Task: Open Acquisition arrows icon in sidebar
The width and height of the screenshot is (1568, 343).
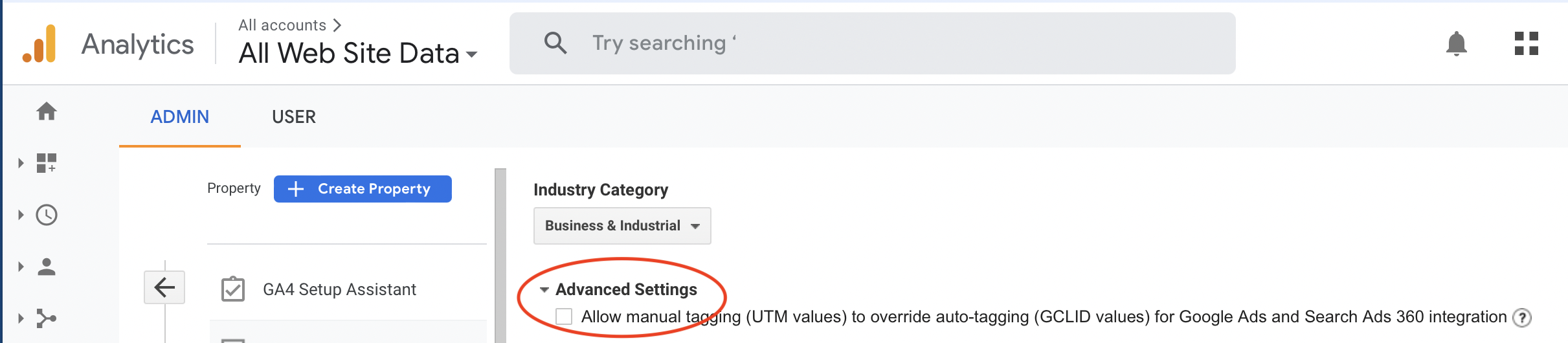Action: [x=47, y=318]
